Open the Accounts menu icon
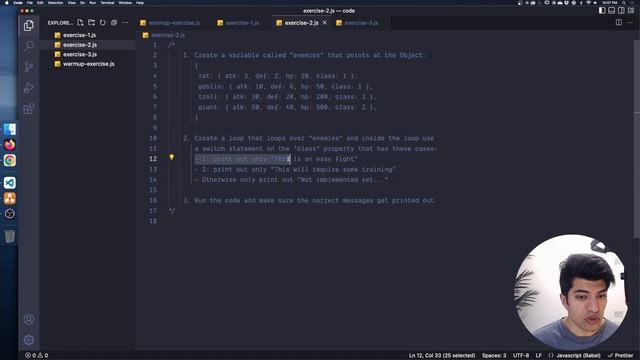 tap(29, 319)
